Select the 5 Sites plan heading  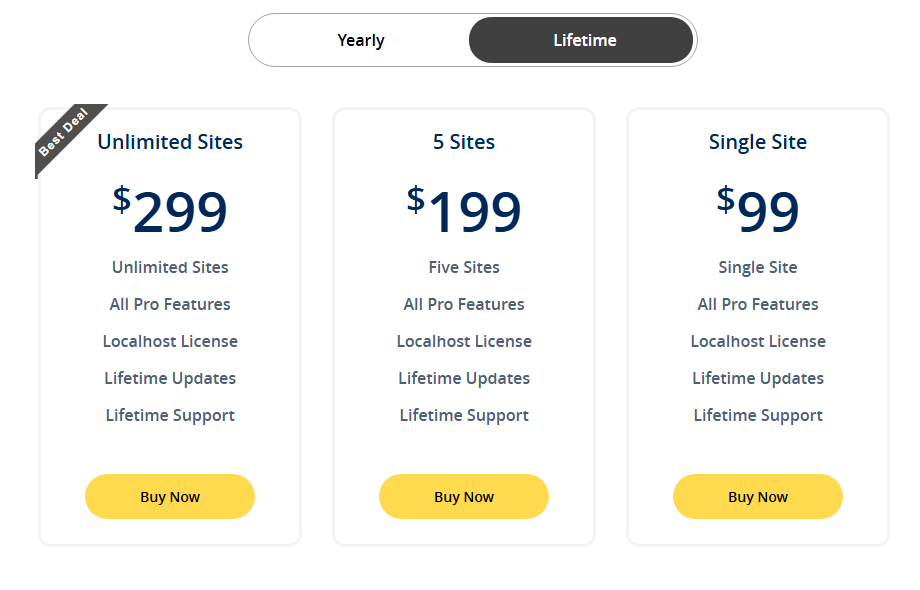(x=463, y=142)
